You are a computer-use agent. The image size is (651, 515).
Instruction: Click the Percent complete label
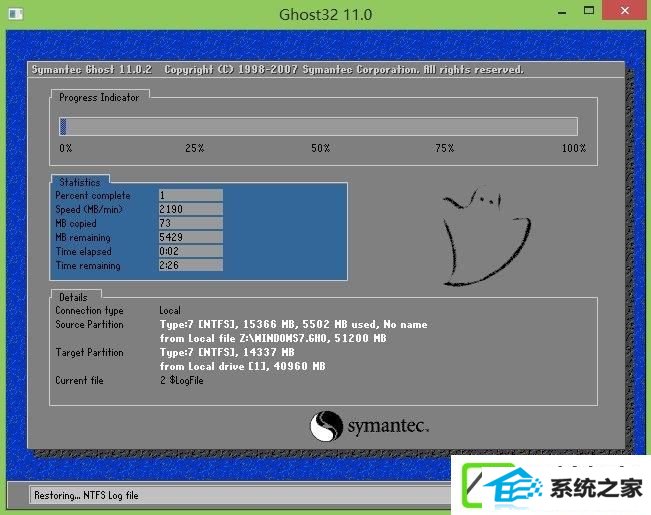pyautogui.click(x=93, y=195)
